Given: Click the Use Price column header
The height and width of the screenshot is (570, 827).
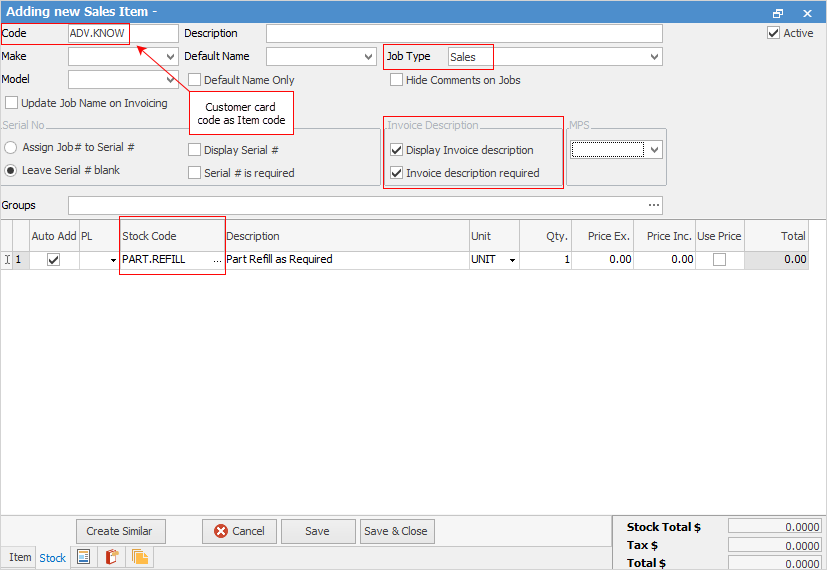Looking at the screenshot, I should click(719, 236).
